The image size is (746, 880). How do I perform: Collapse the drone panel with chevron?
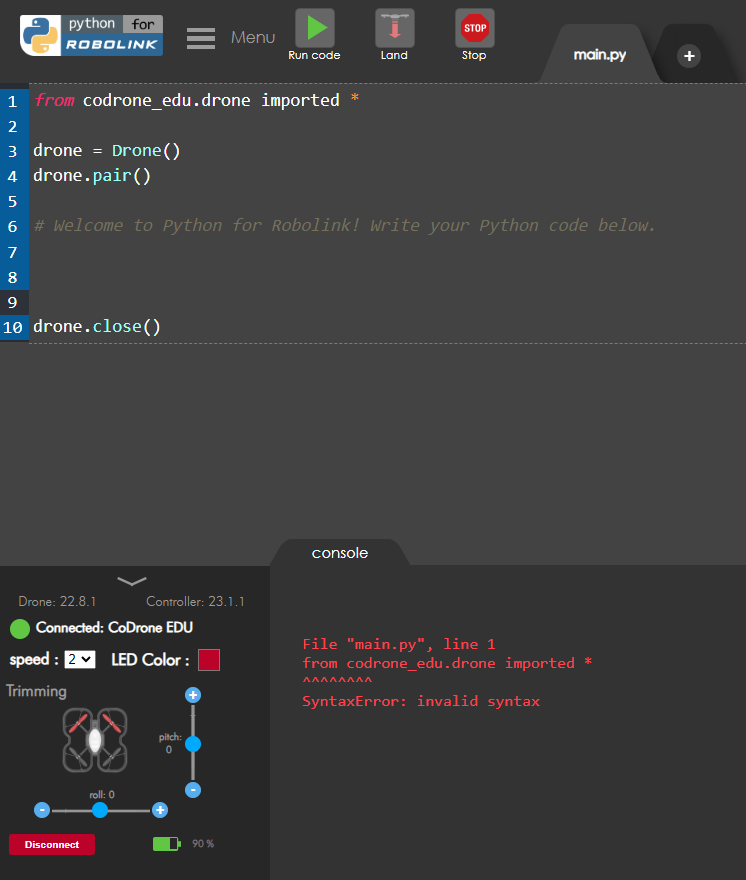coord(132,581)
